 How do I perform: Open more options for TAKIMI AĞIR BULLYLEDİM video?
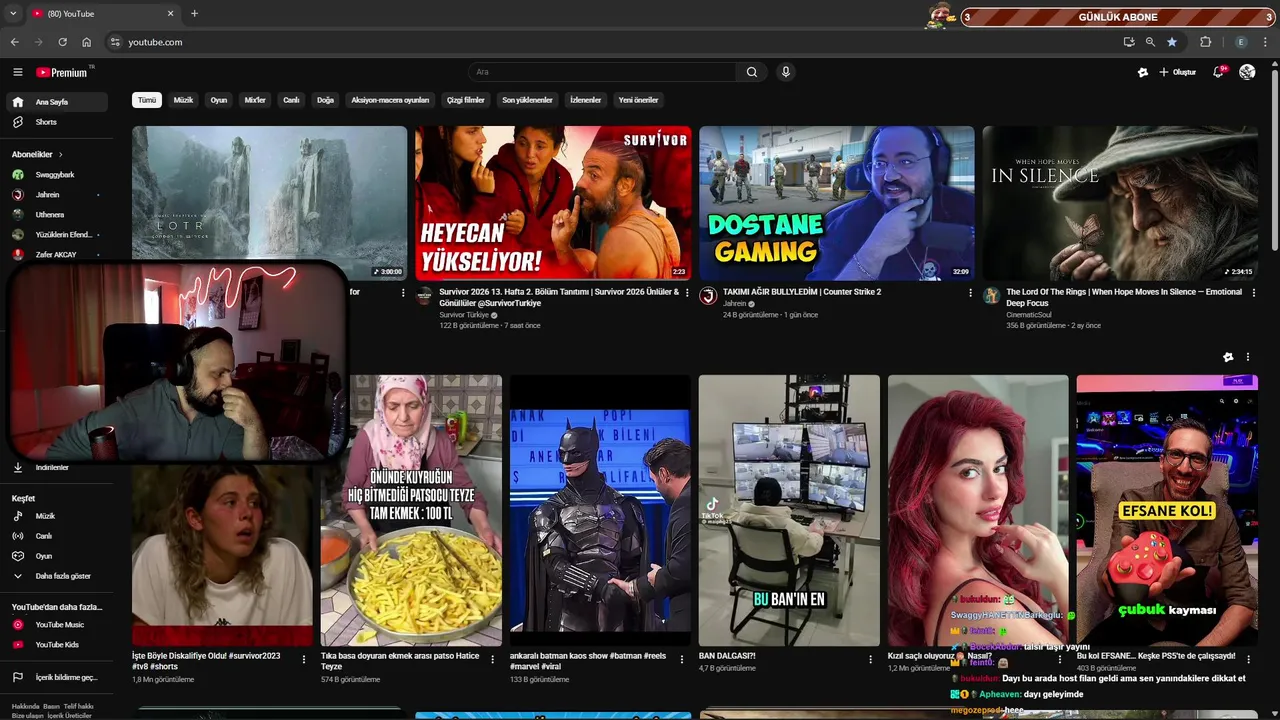[x=970, y=293]
